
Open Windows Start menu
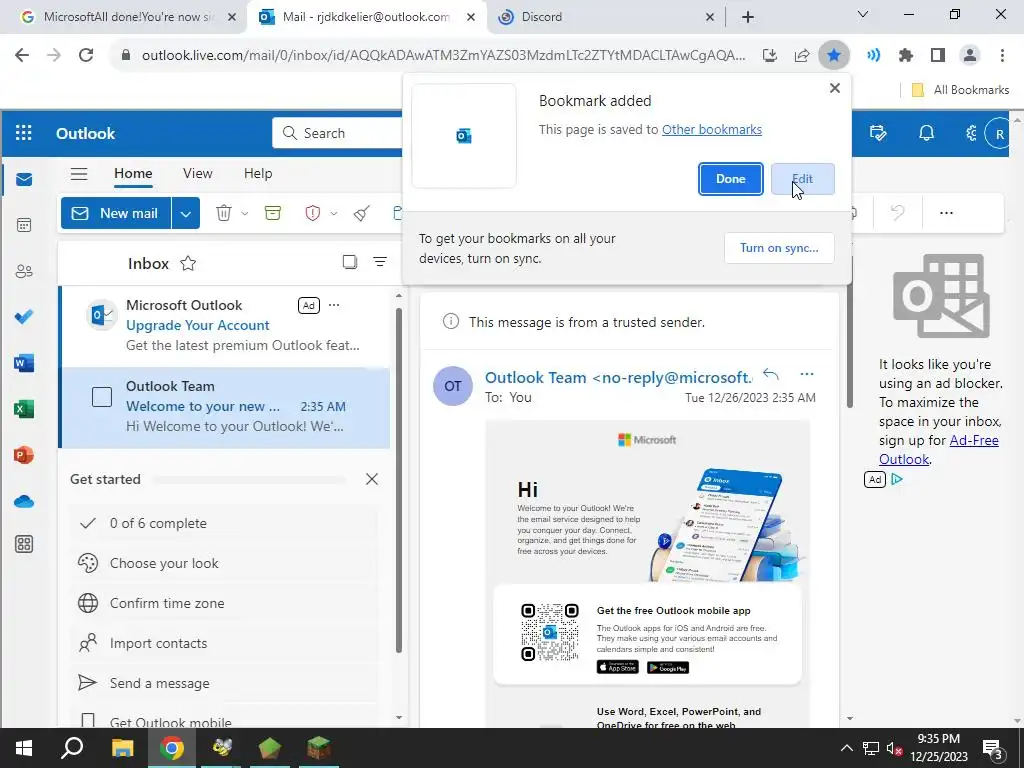click(x=24, y=748)
